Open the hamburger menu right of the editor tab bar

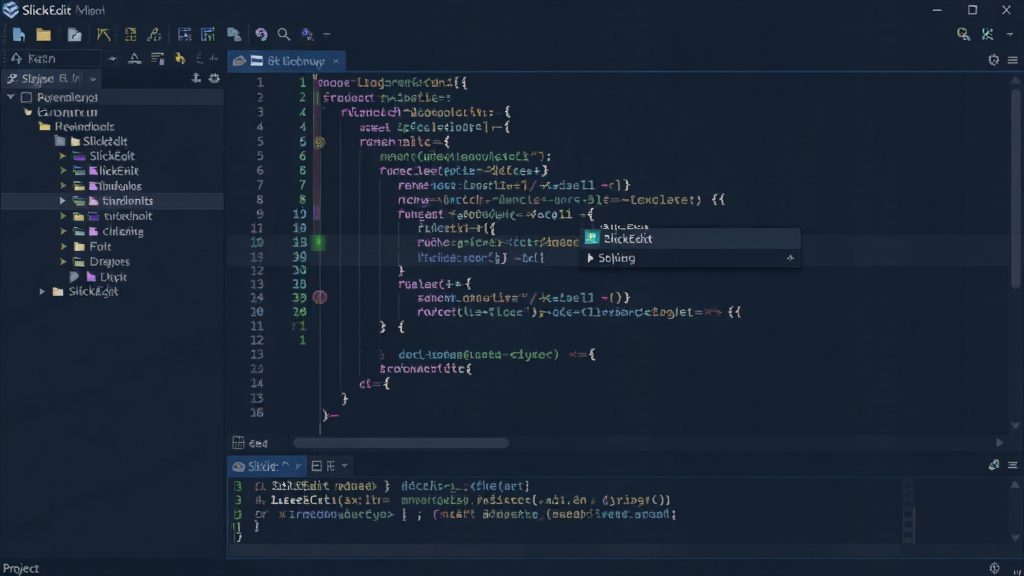point(1012,60)
